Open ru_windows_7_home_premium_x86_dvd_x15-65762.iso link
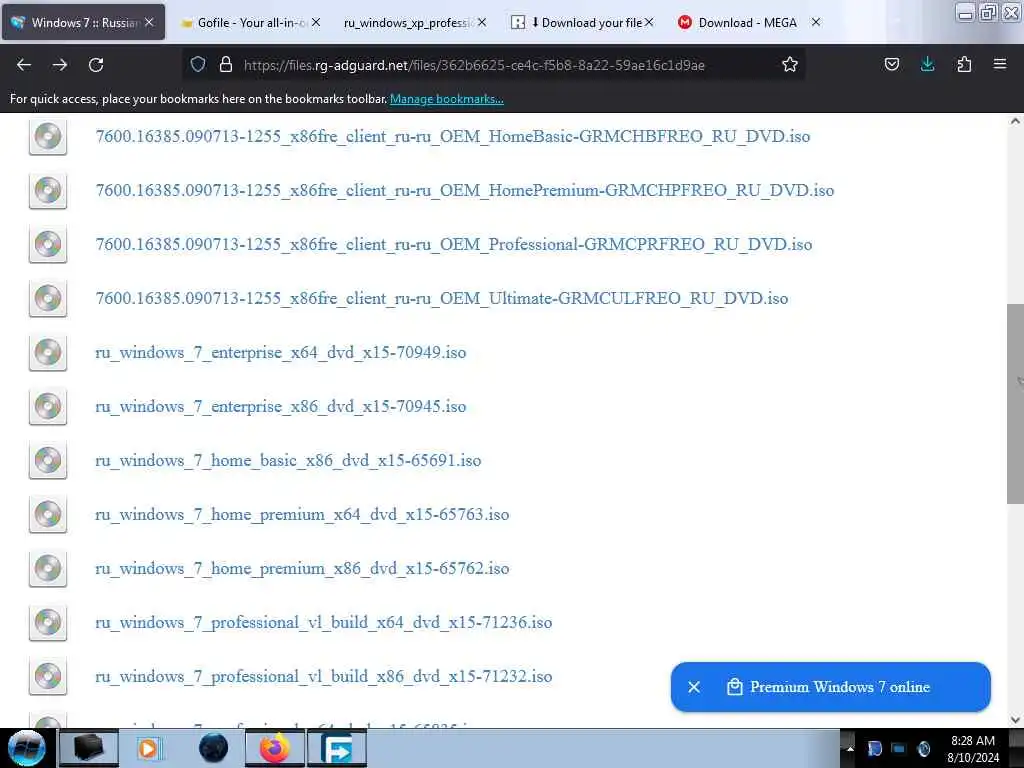The height and width of the screenshot is (768, 1024). [302, 568]
